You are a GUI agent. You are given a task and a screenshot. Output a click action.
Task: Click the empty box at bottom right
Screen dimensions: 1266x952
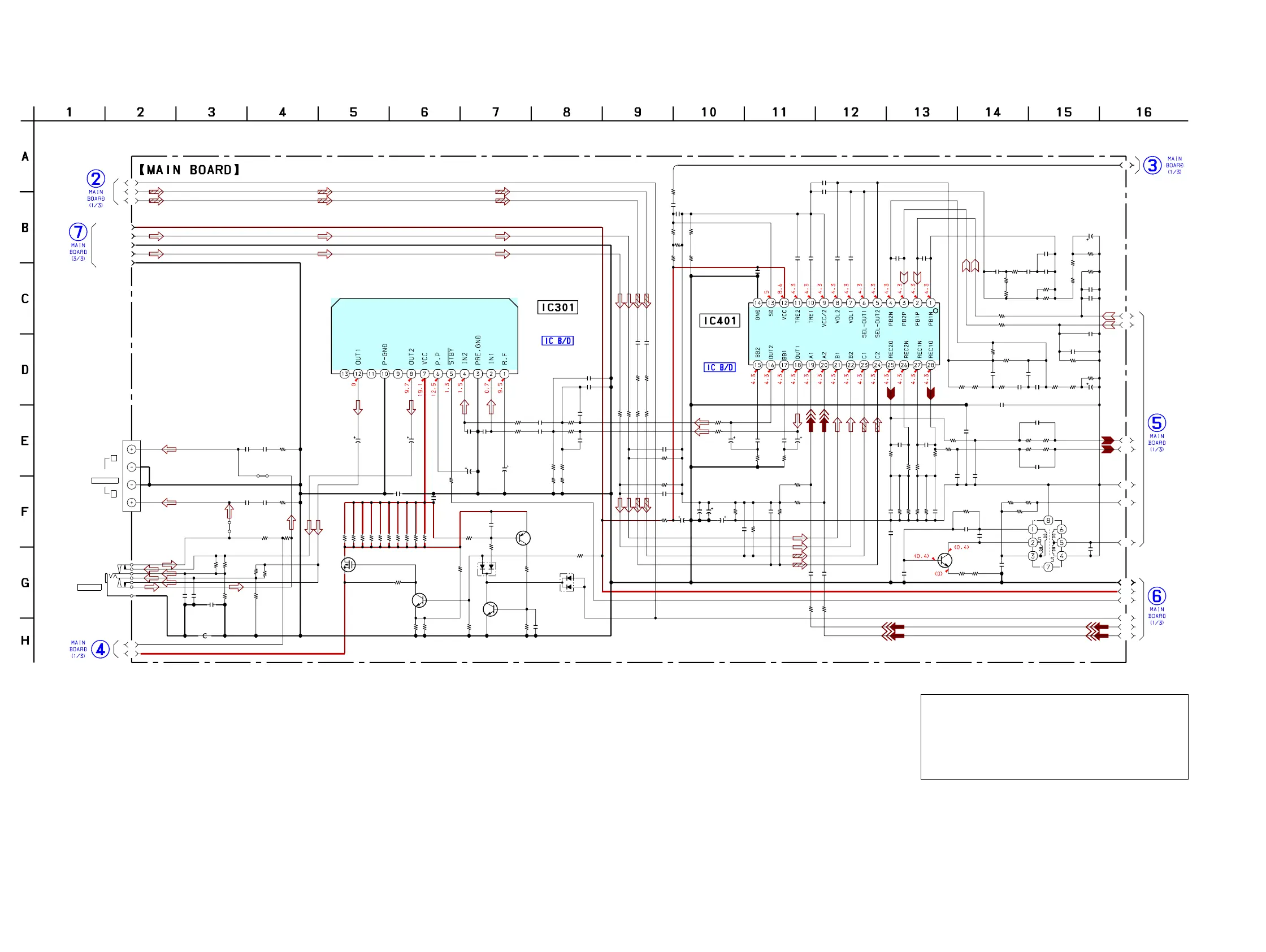1054,737
